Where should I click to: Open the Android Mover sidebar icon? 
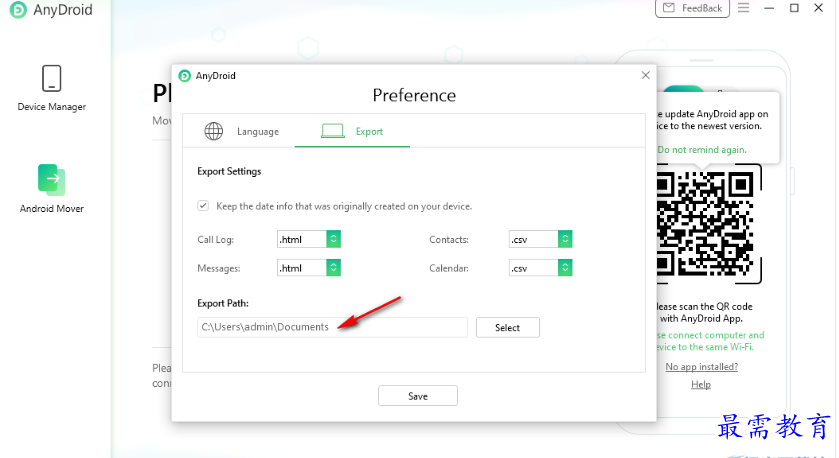(x=51, y=180)
